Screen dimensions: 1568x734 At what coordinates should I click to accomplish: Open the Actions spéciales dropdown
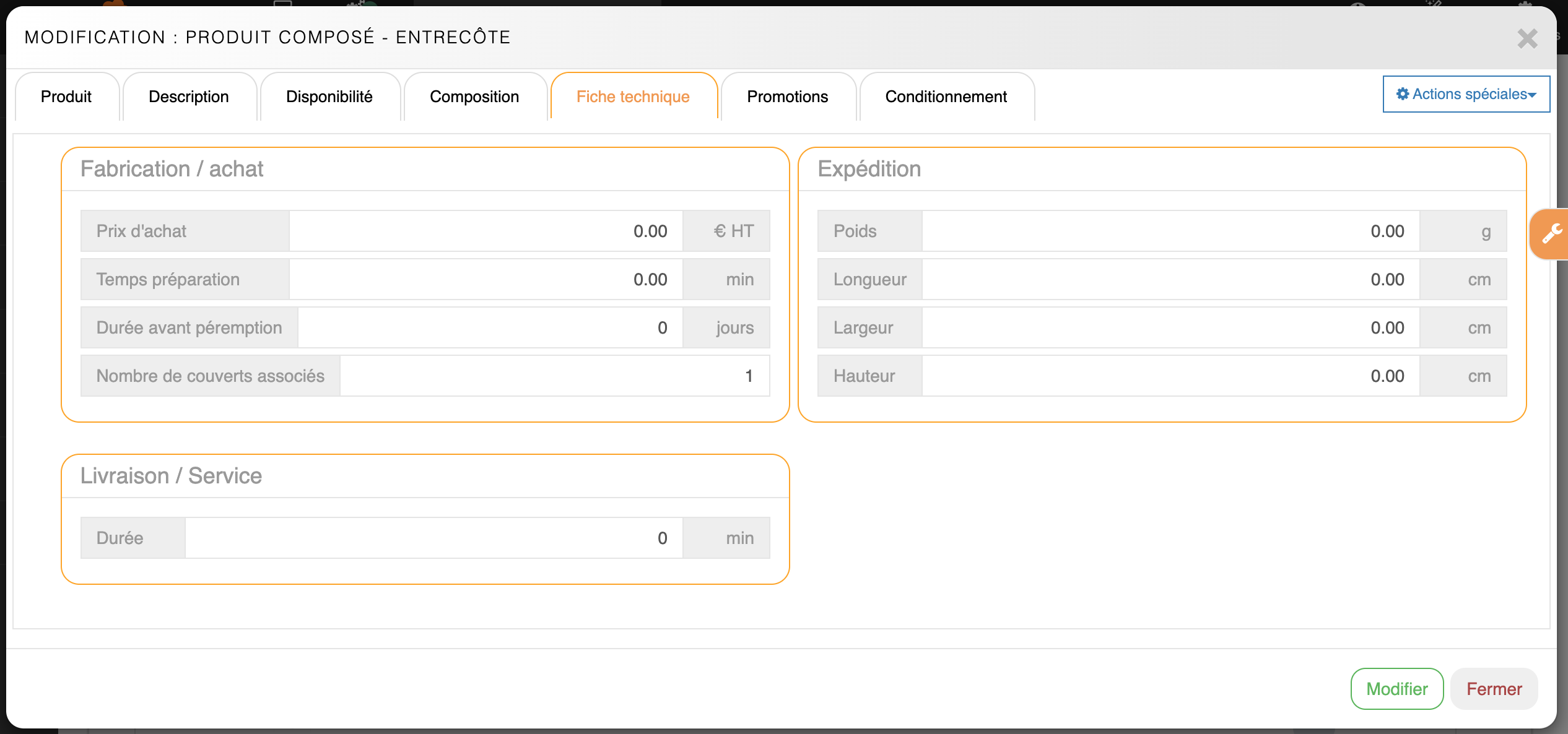pyautogui.click(x=1466, y=94)
